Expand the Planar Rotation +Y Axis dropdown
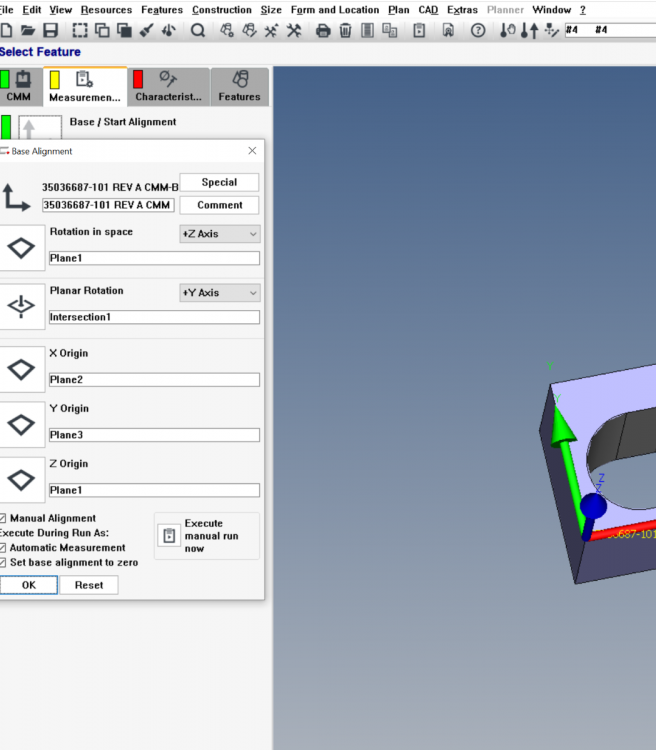Screen dimensions: 656x750 [219, 293]
